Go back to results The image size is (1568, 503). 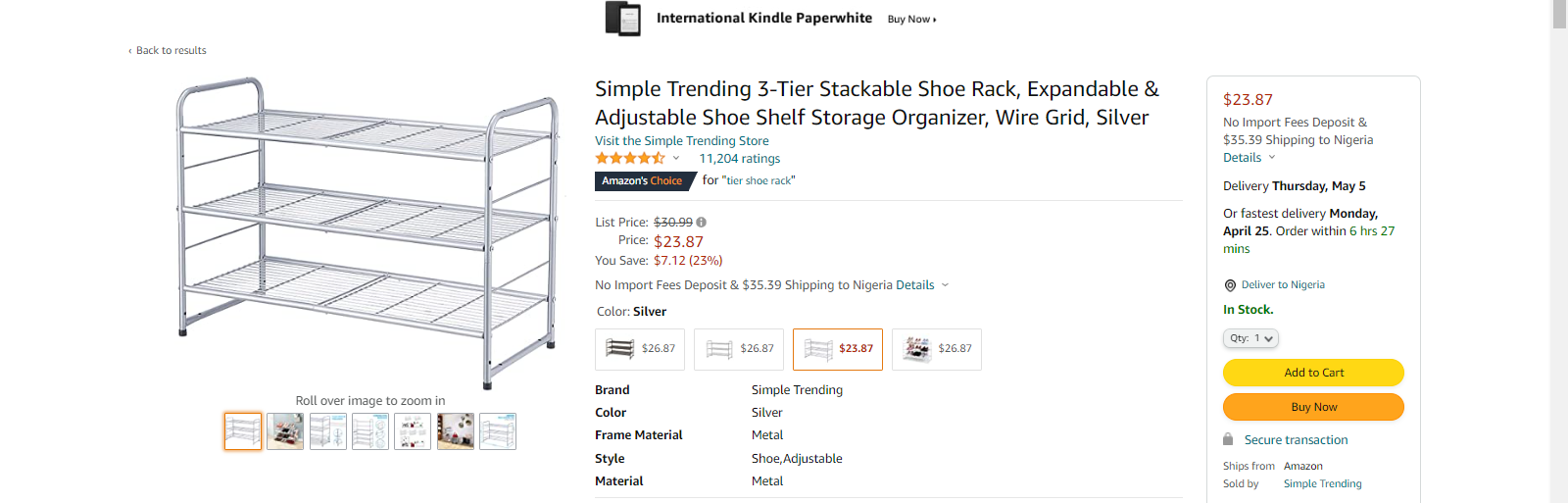click(x=168, y=50)
